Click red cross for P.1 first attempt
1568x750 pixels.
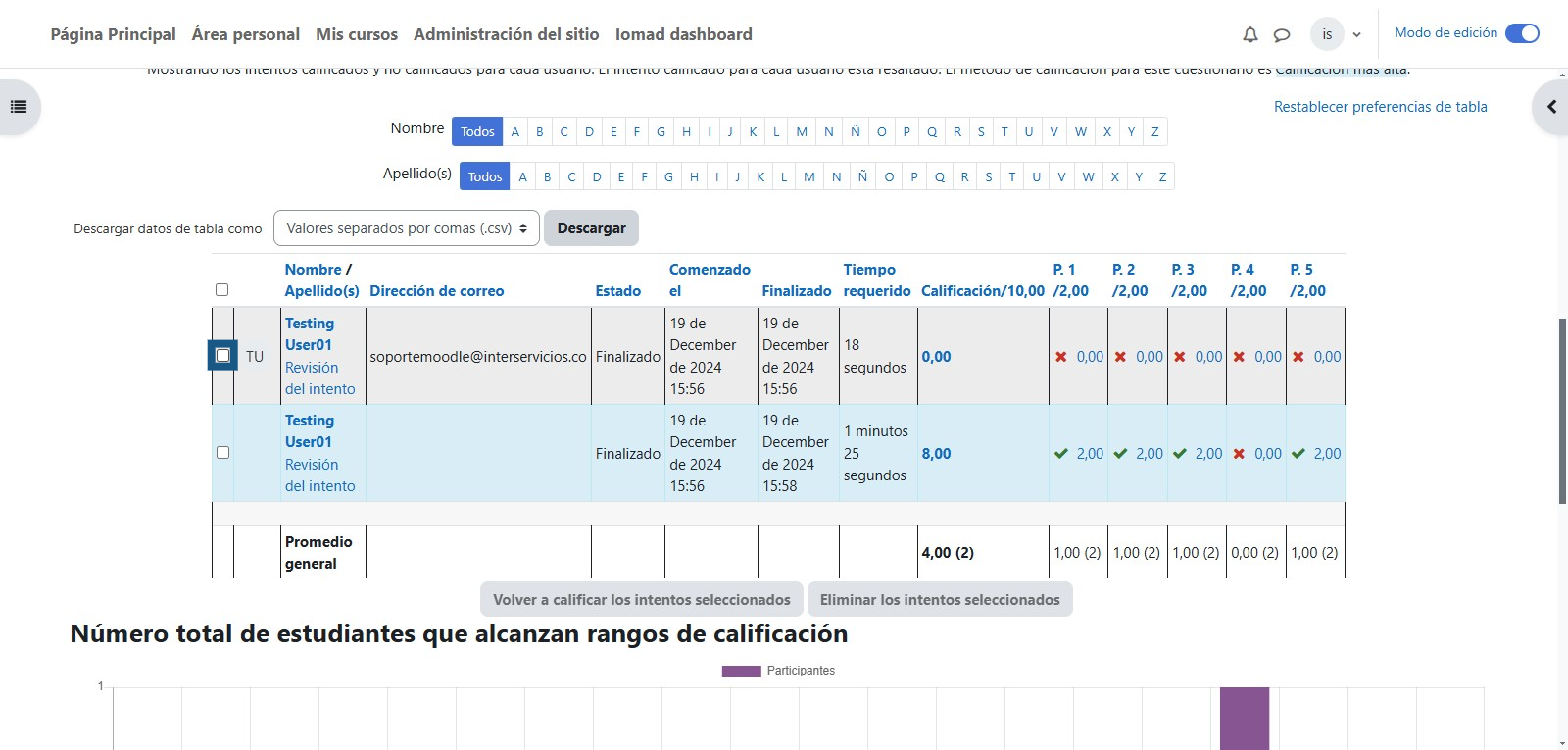point(1060,357)
